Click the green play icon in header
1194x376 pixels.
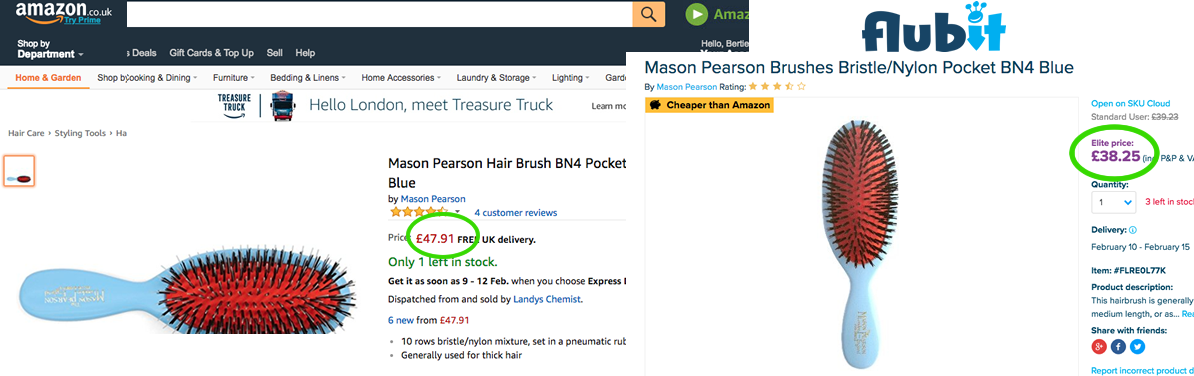click(x=696, y=14)
